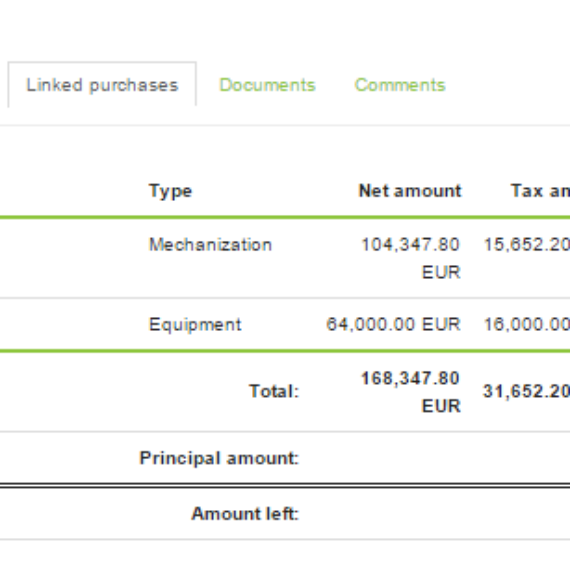Sort by the Type column header

(x=170, y=191)
